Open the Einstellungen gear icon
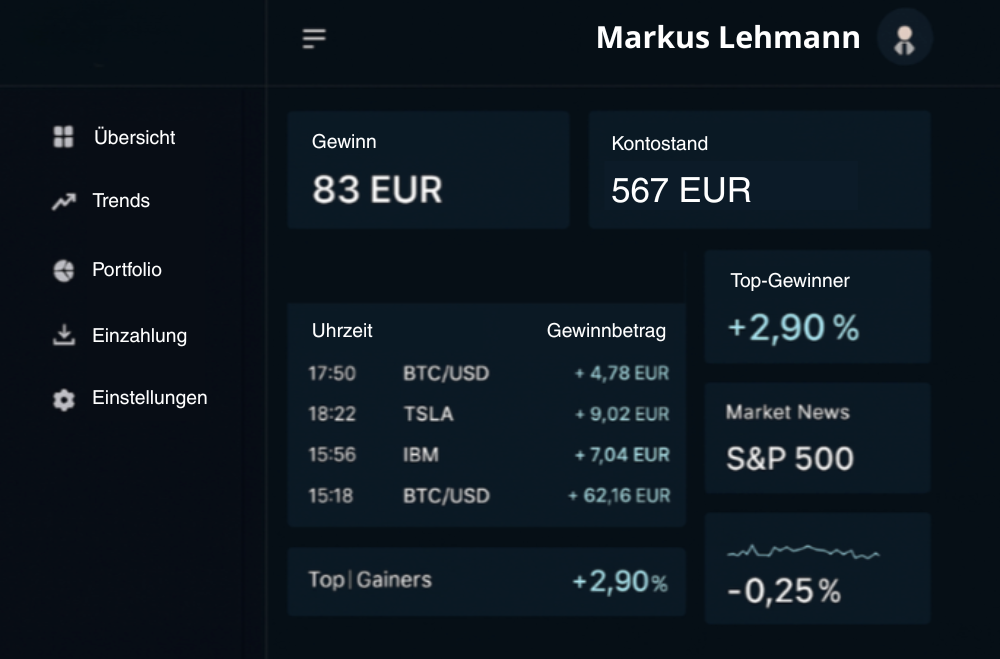 [62, 397]
